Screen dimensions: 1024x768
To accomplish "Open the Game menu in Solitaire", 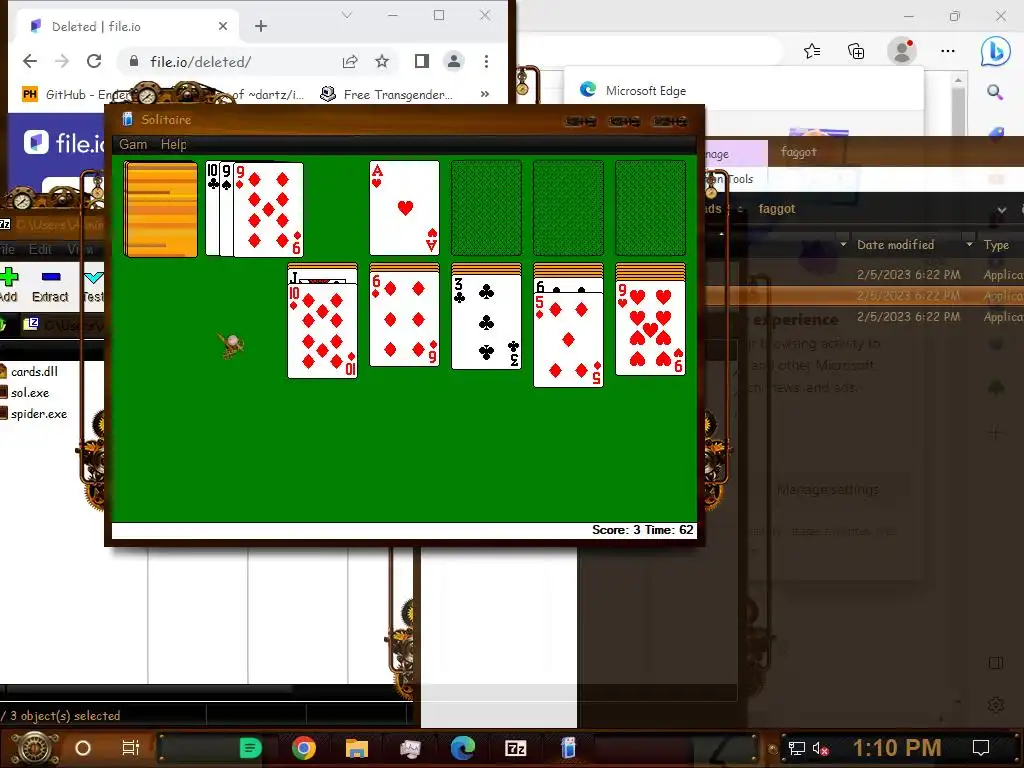I will pyautogui.click(x=133, y=144).
